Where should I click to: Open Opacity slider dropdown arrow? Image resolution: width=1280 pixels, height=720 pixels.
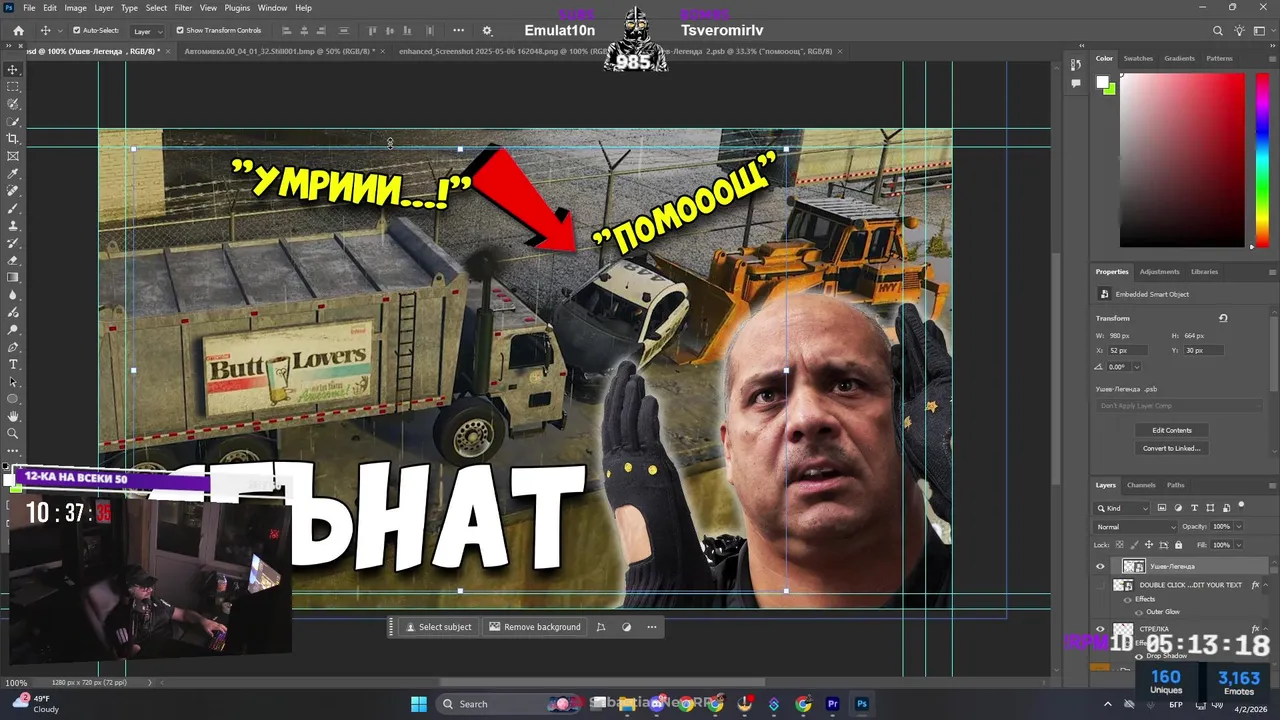point(1238,527)
